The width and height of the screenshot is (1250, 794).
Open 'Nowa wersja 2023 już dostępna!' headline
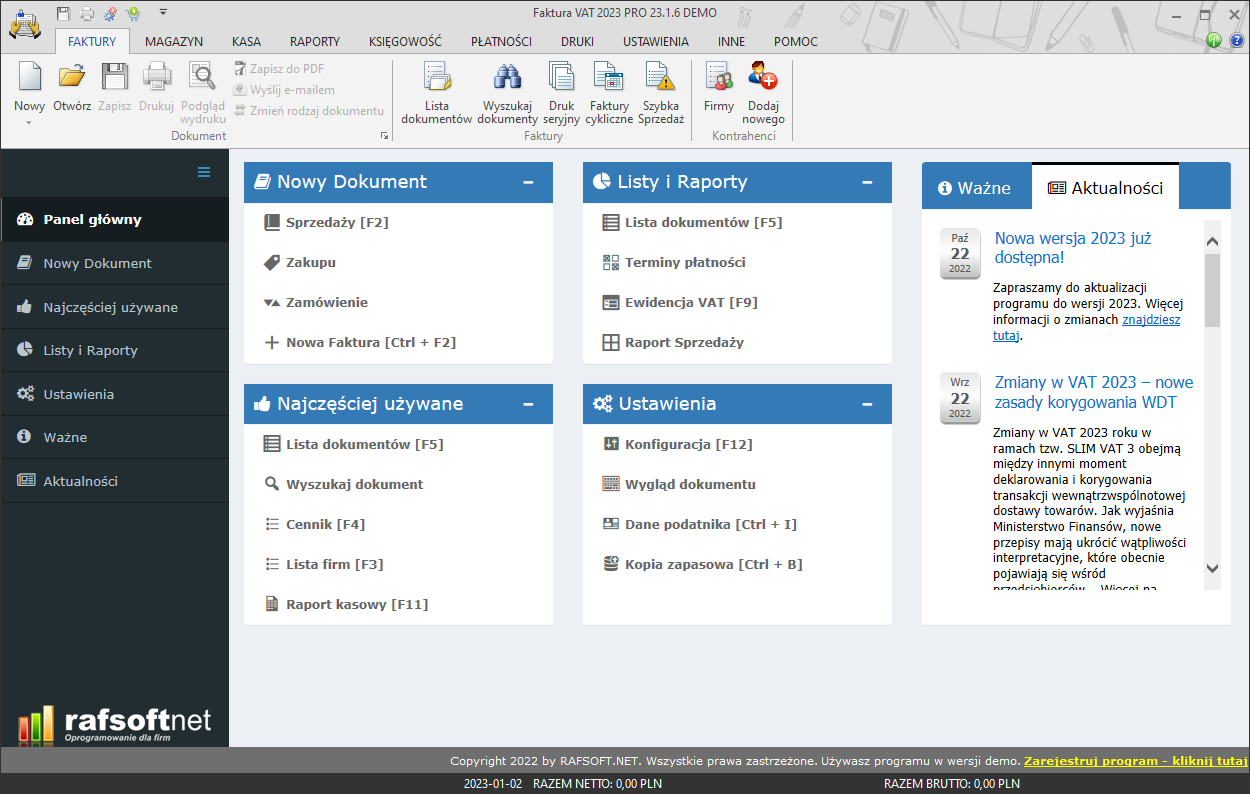coord(1073,248)
